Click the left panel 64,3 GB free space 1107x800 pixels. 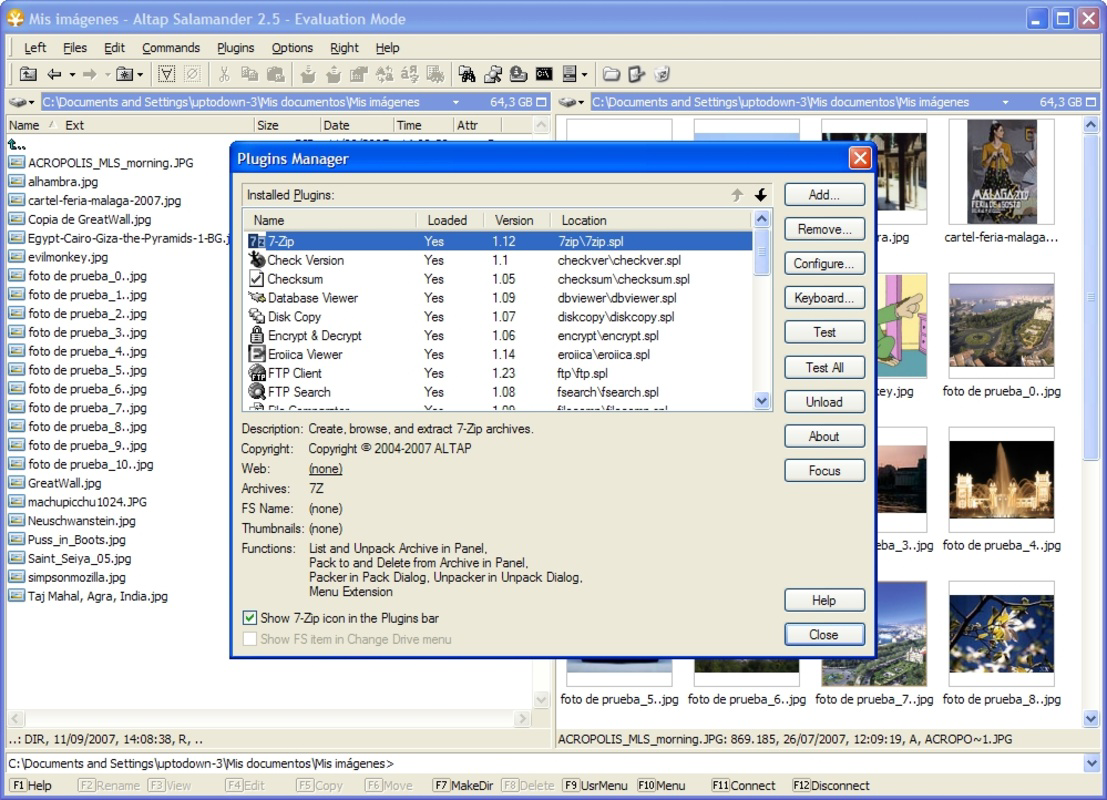(x=511, y=102)
